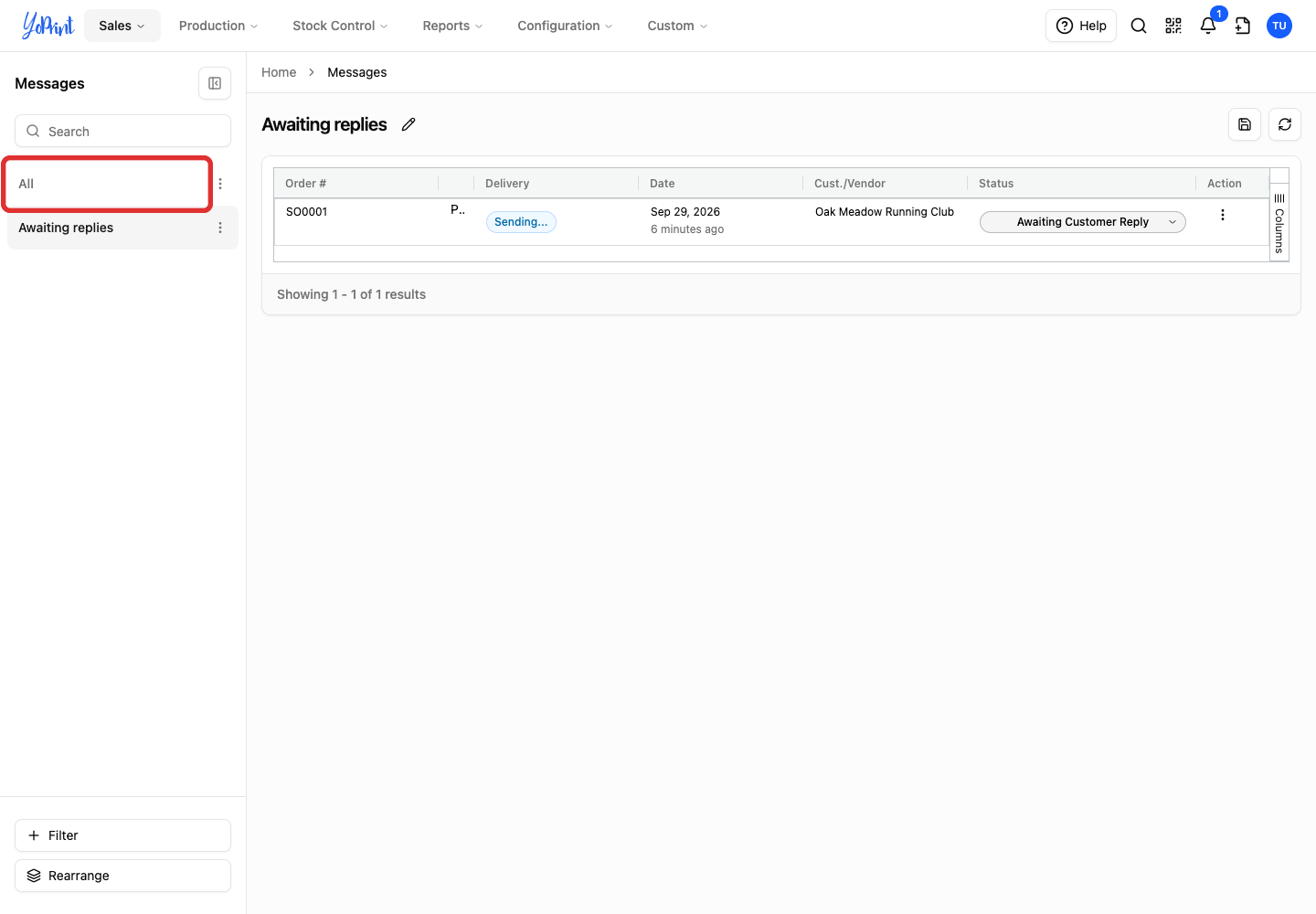Open the Custom menu

point(677,26)
